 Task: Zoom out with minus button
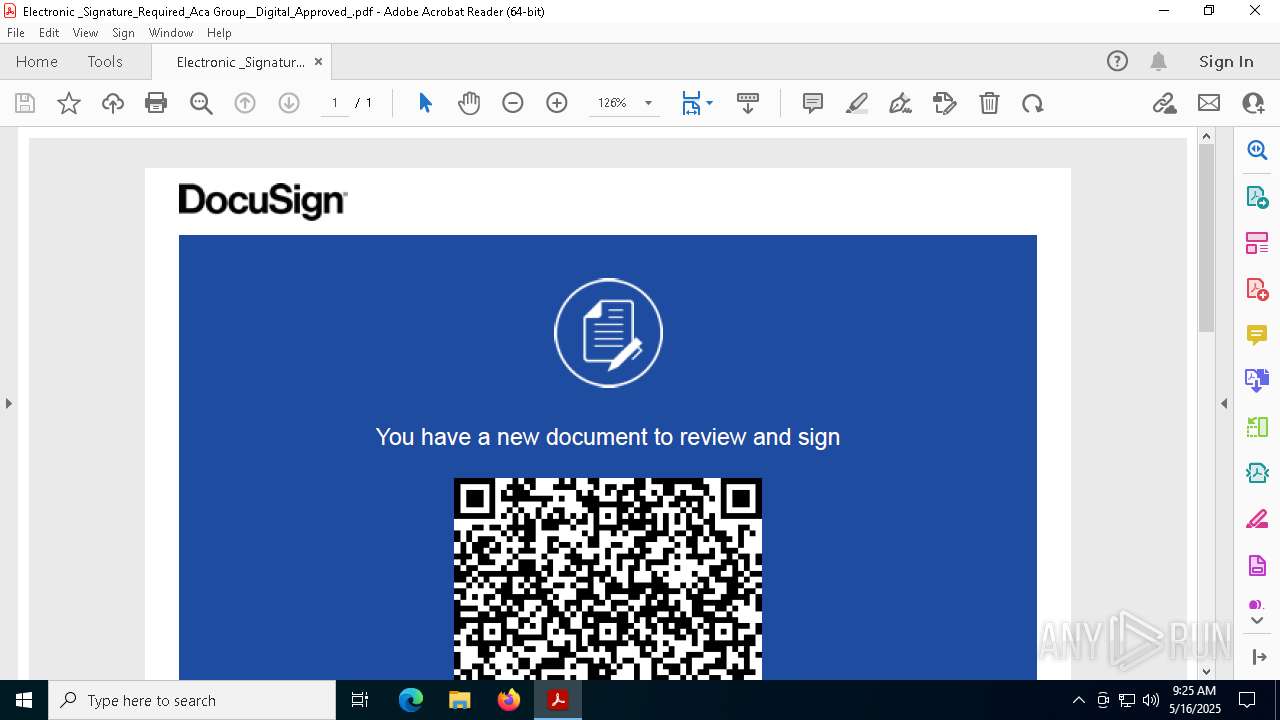513,103
